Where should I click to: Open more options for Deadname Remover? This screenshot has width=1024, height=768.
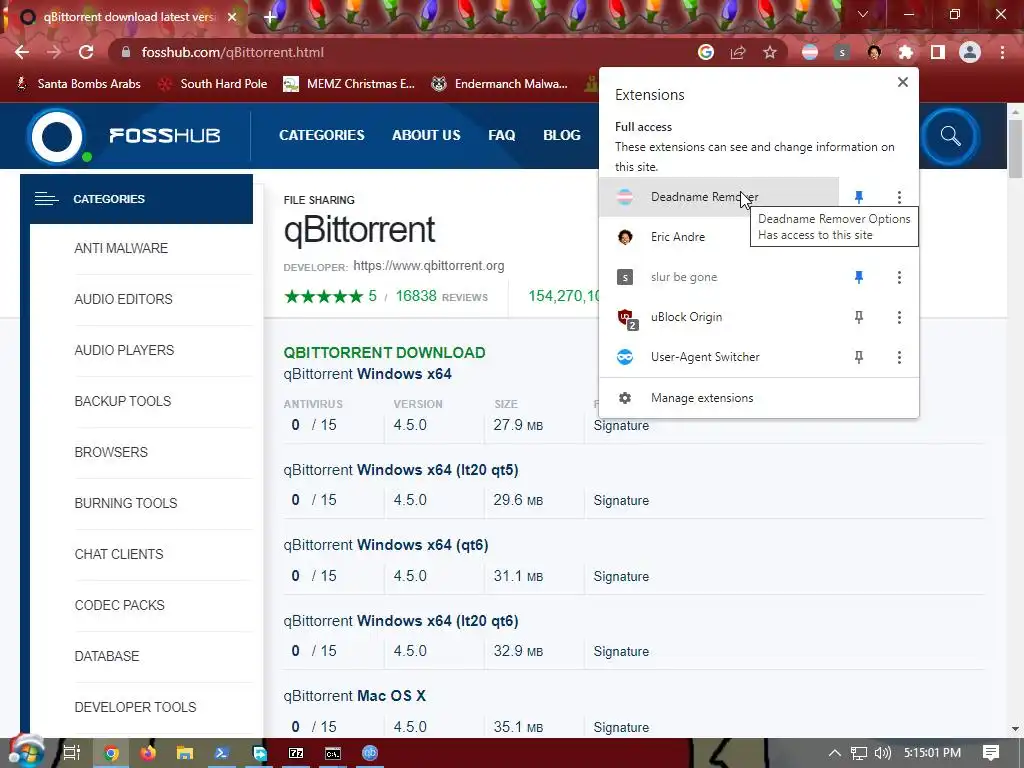click(x=899, y=197)
